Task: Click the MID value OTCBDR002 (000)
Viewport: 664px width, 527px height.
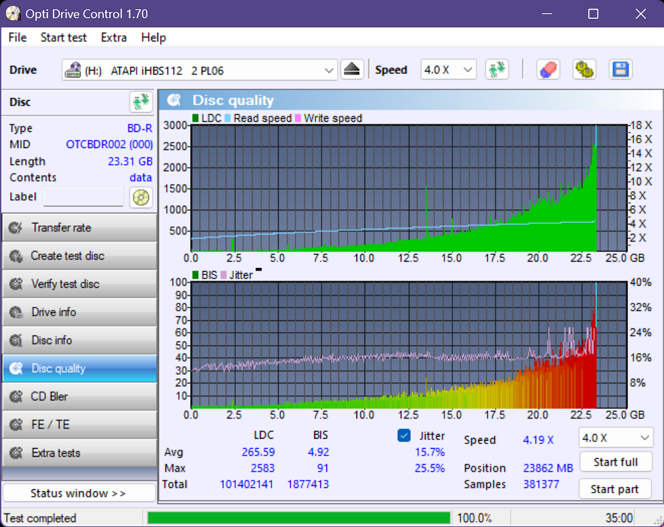Action: click(x=109, y=144)
